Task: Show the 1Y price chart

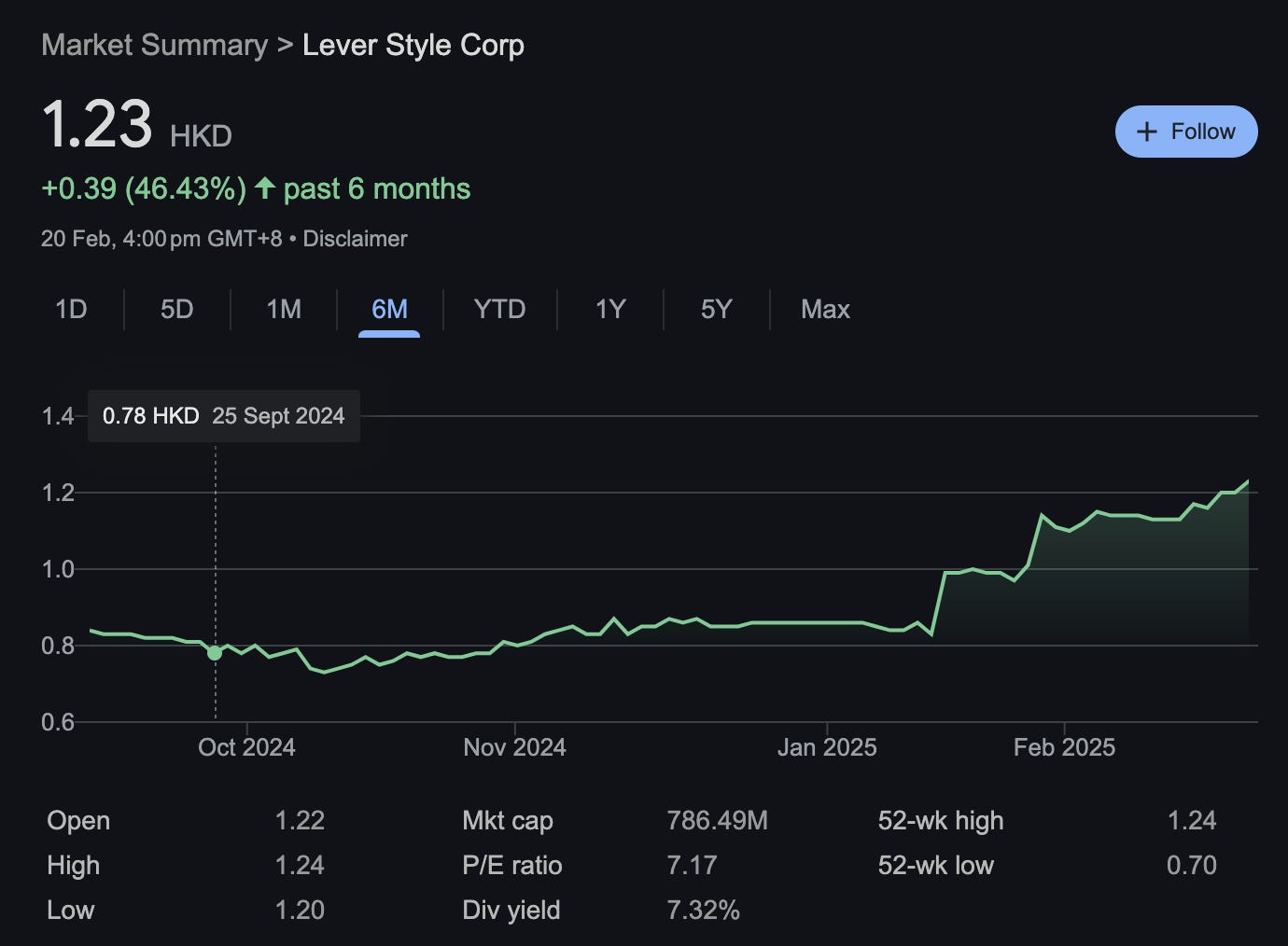Action: pyautogui.click(x=610, y=309)
